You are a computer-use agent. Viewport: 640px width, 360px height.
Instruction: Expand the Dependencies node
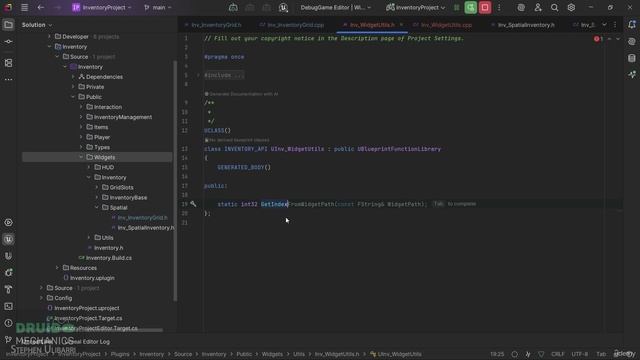click(x=73, y=77)
